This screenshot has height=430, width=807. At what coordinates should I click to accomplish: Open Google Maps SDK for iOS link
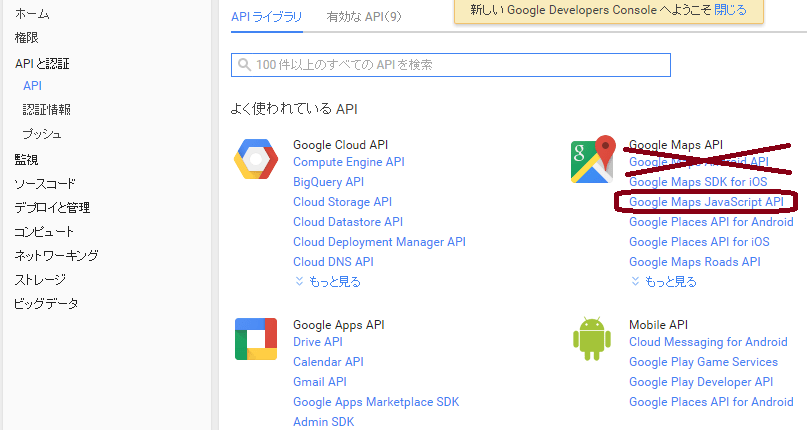698,182
